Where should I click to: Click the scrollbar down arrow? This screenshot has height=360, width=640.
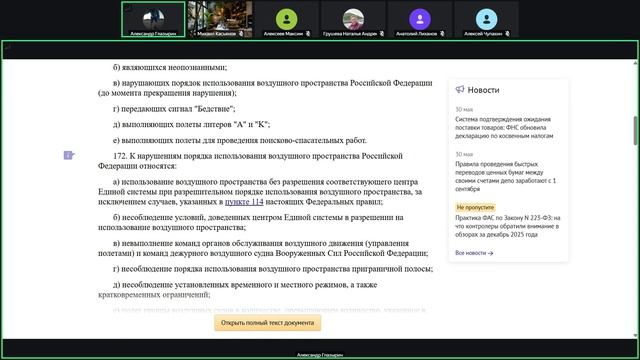[x=636, y=336]
